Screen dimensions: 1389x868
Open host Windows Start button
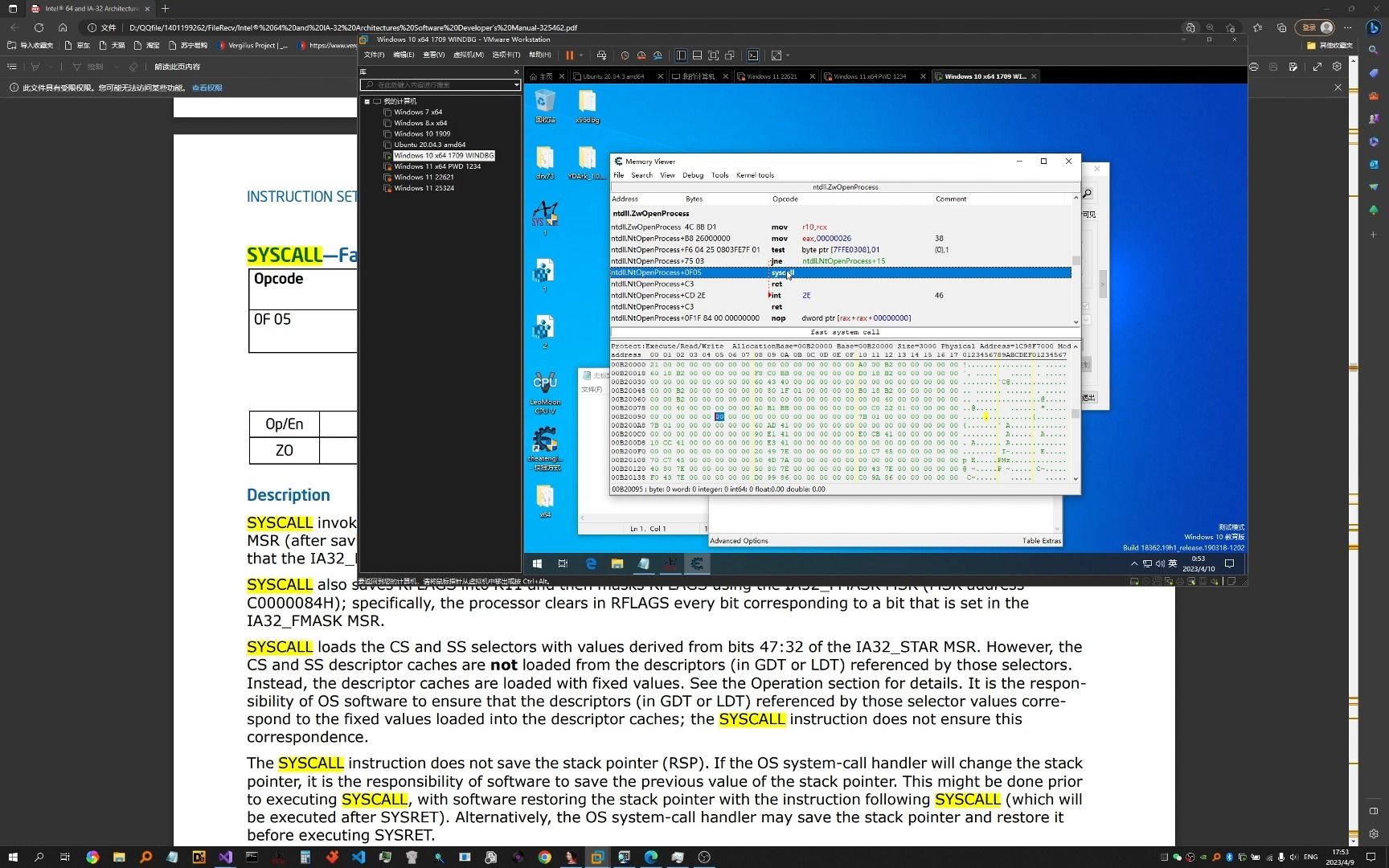point(12,858)
